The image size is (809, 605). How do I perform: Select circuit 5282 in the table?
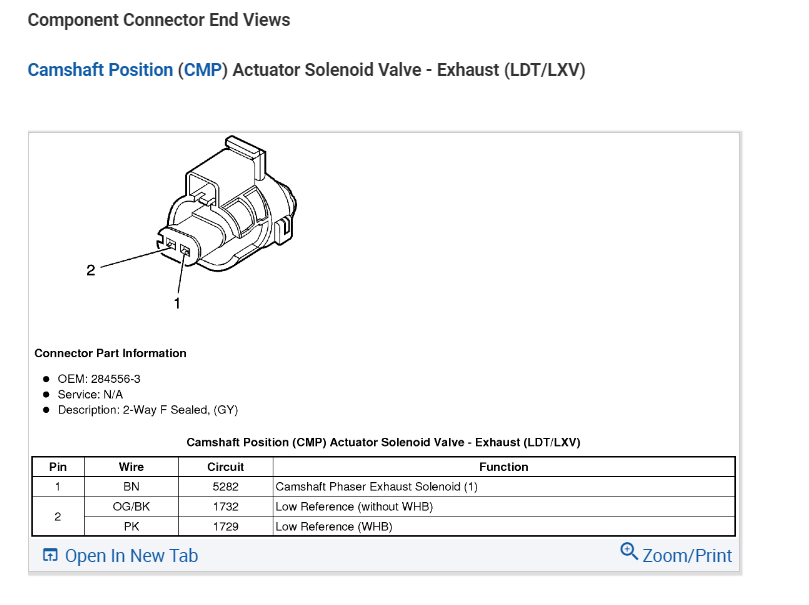click(225, 486)
